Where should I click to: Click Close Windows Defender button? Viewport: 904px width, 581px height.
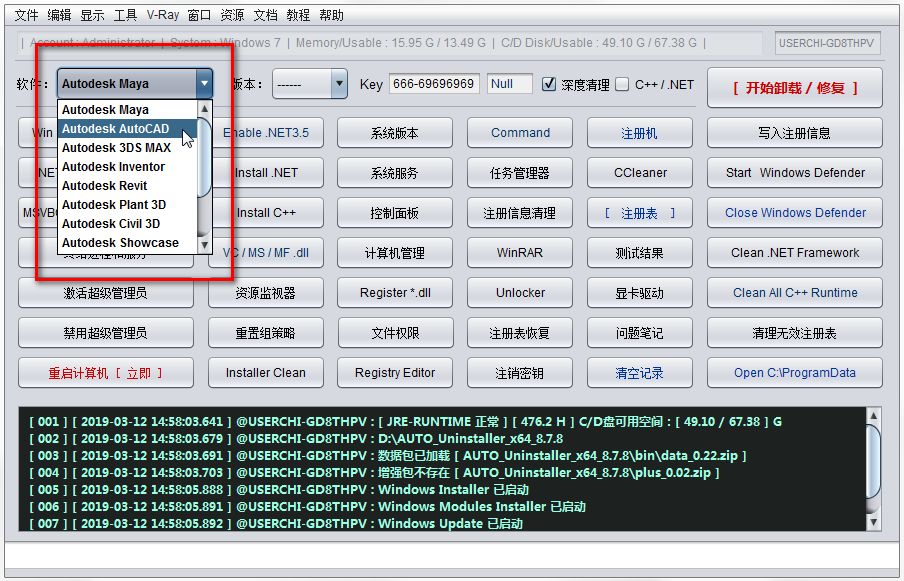pyautogui.click(x=794, y=213)
